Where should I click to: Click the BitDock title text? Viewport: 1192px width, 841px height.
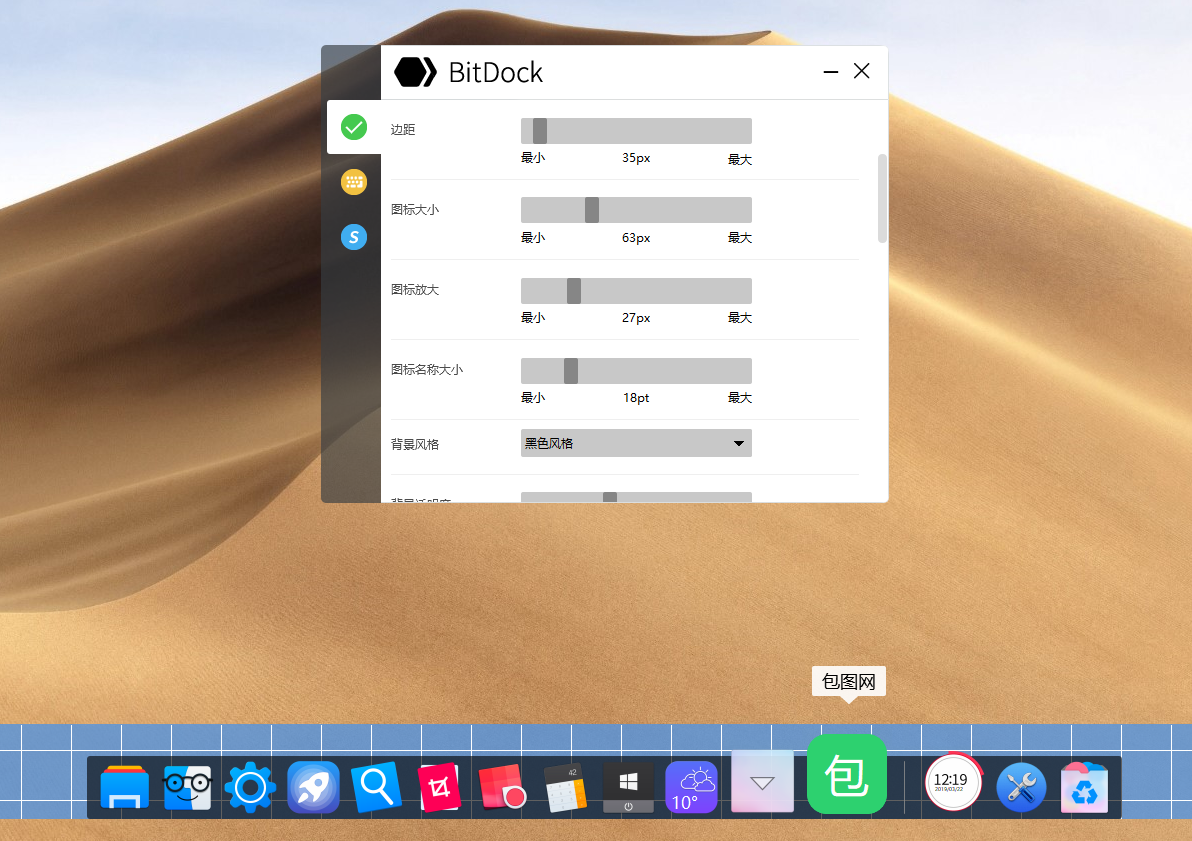(x=496, y=72)
